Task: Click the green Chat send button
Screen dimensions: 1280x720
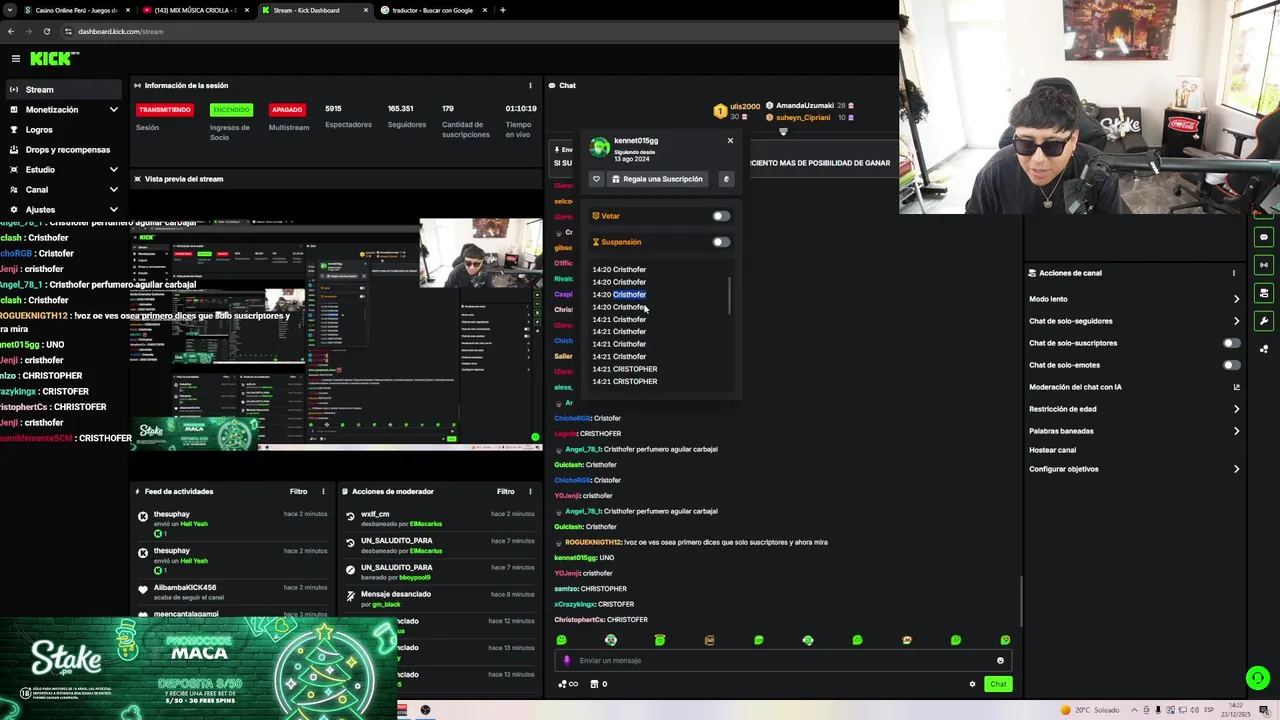Action: click(x=998, y=684)
